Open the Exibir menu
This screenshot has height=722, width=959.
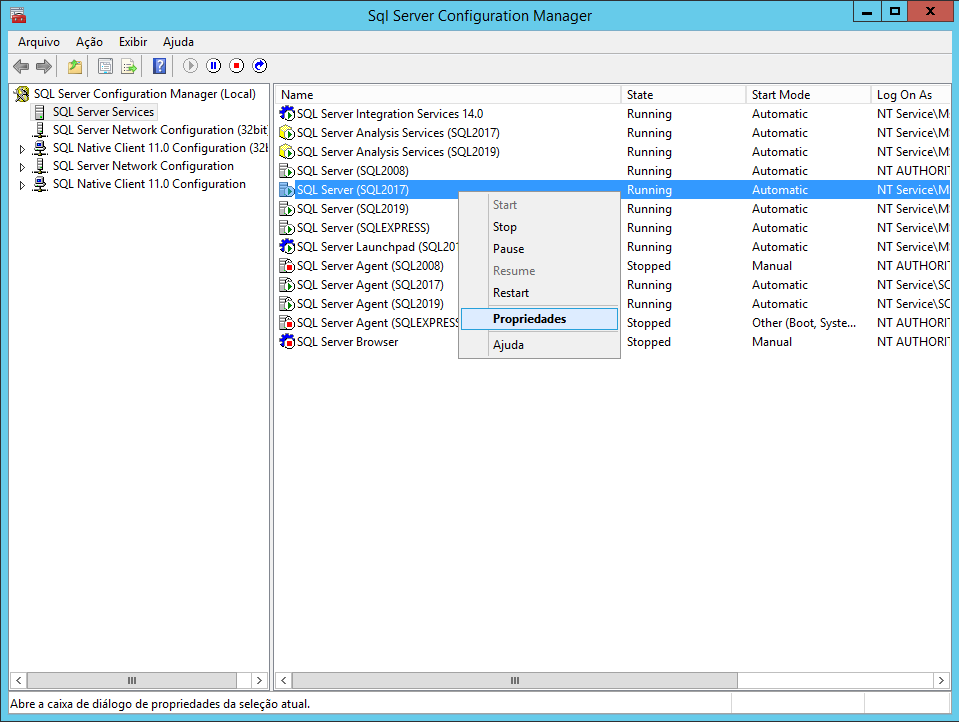tap(133, 42)
